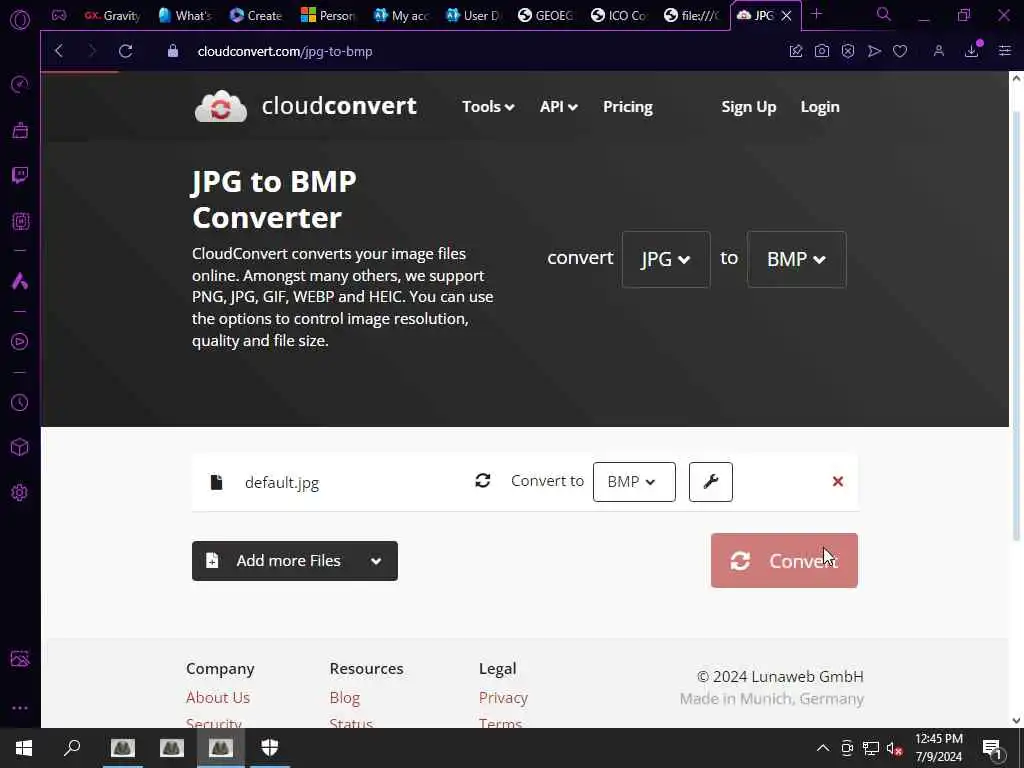Open Settings gear icon in sidebar
This screenshot has width=1024, height=768.
[20, 492]
